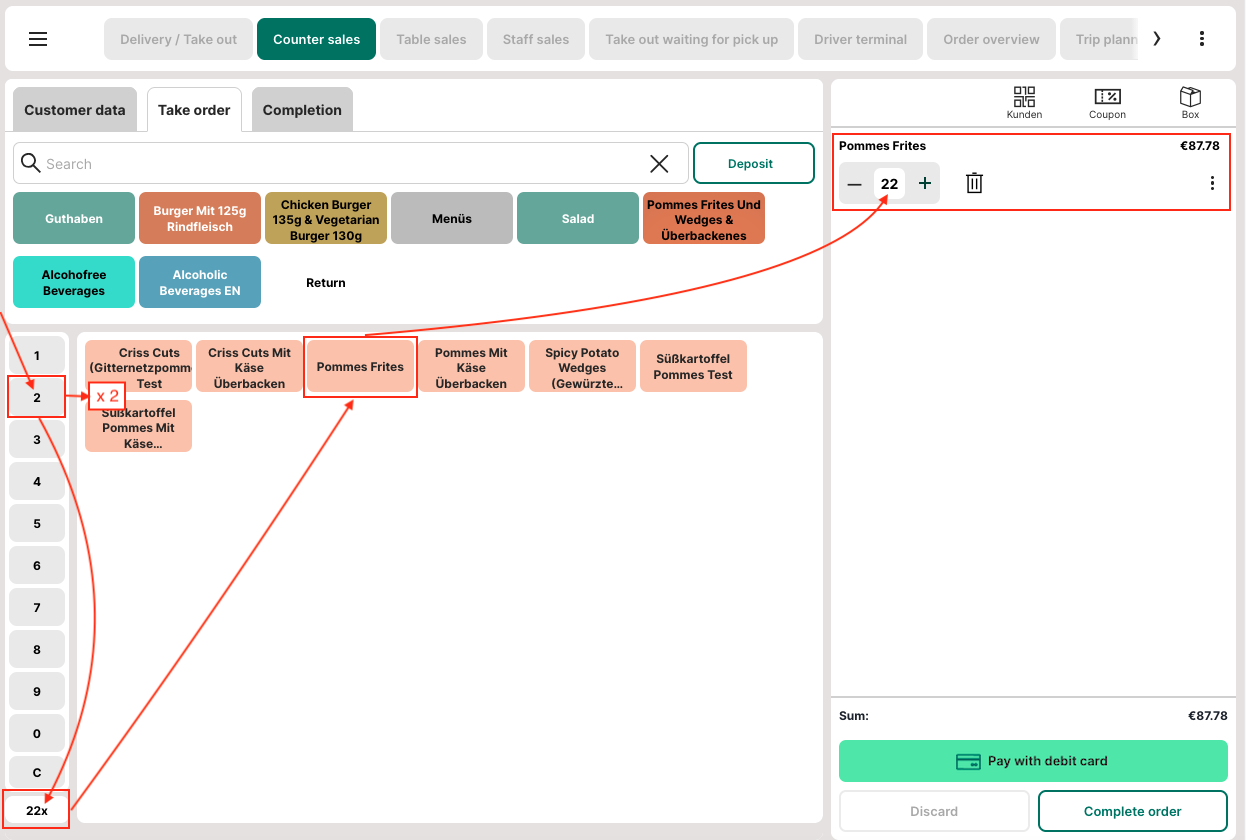This screenshot has height=840, width=1246.
Task: Switch to the Customer data tab
Action: (x=75, y=110)
